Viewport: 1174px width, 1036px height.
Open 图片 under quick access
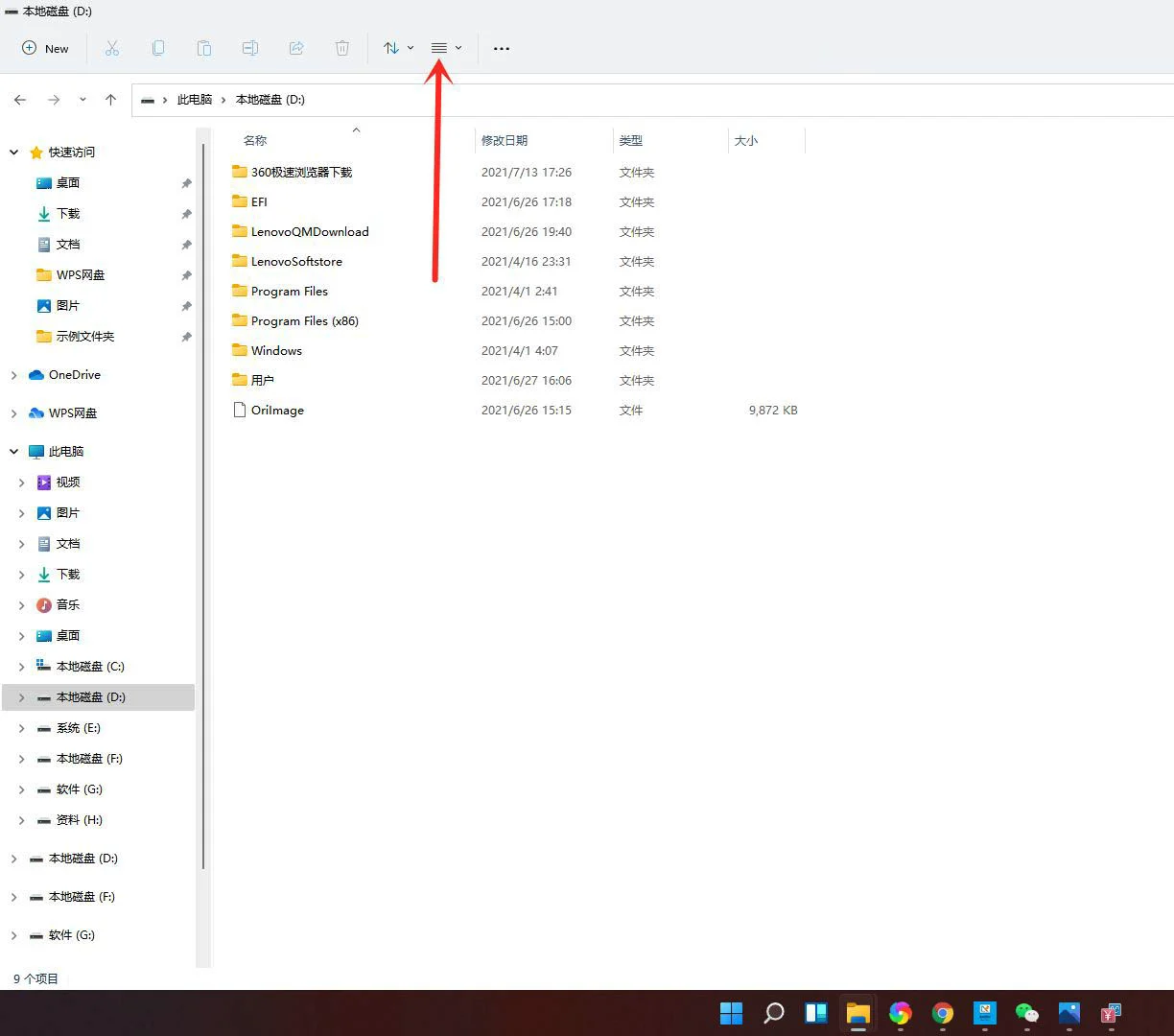58,306
